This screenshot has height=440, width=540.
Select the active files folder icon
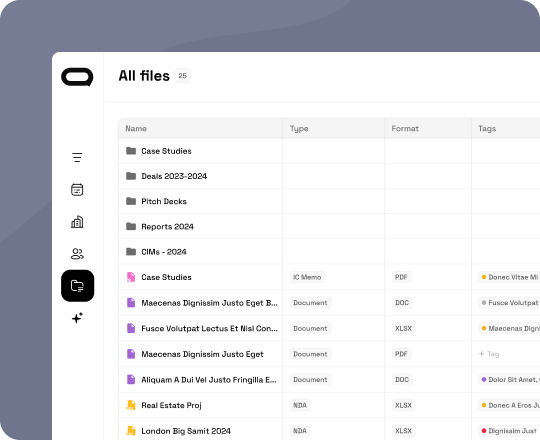77,286
